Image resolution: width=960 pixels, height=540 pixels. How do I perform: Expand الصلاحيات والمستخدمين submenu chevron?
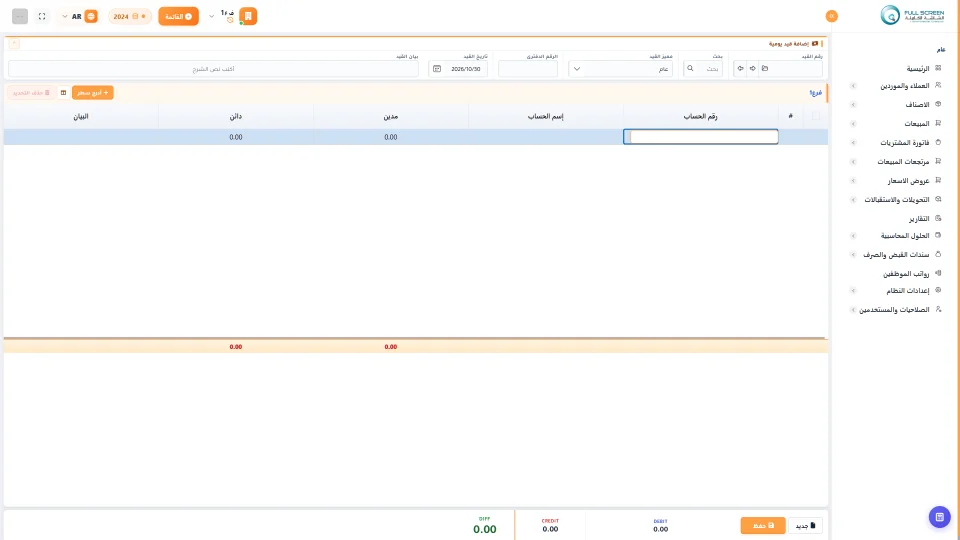click(853, 310)
